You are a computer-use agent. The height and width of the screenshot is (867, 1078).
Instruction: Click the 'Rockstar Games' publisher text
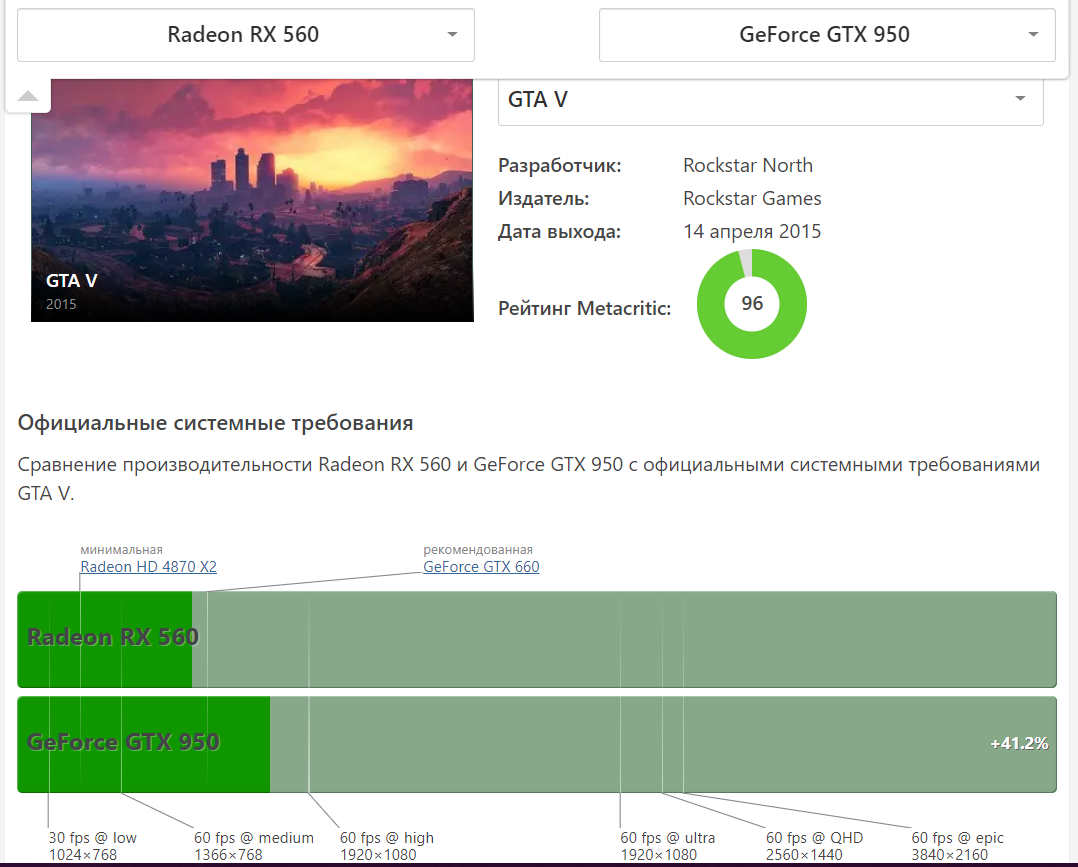coord(752,198)
